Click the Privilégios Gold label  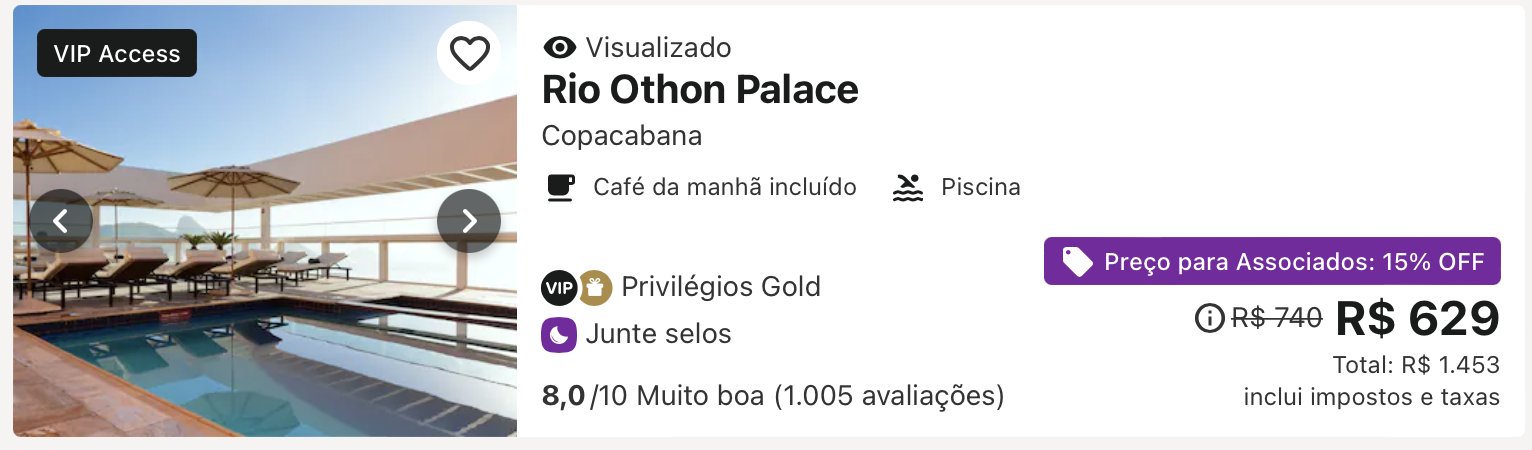721,287
